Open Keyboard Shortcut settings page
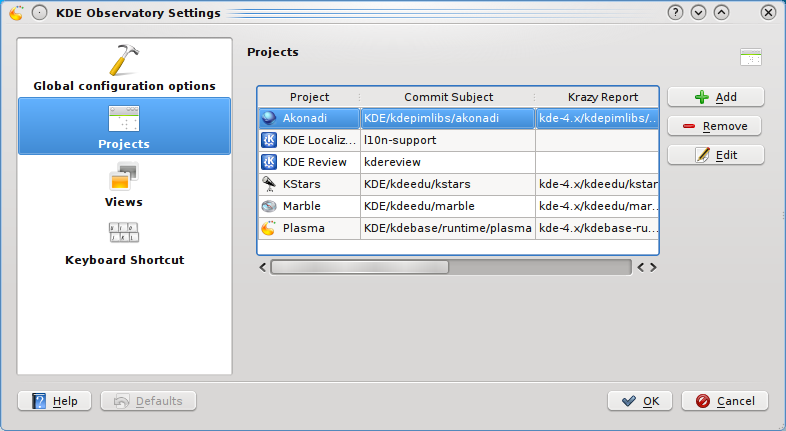Image resolution: width=786 pixels, height=431 pixels. point(124,244)
